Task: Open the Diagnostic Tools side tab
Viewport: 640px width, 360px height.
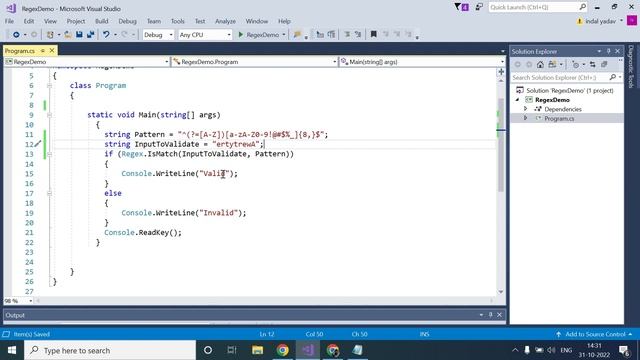Action: 631,67
